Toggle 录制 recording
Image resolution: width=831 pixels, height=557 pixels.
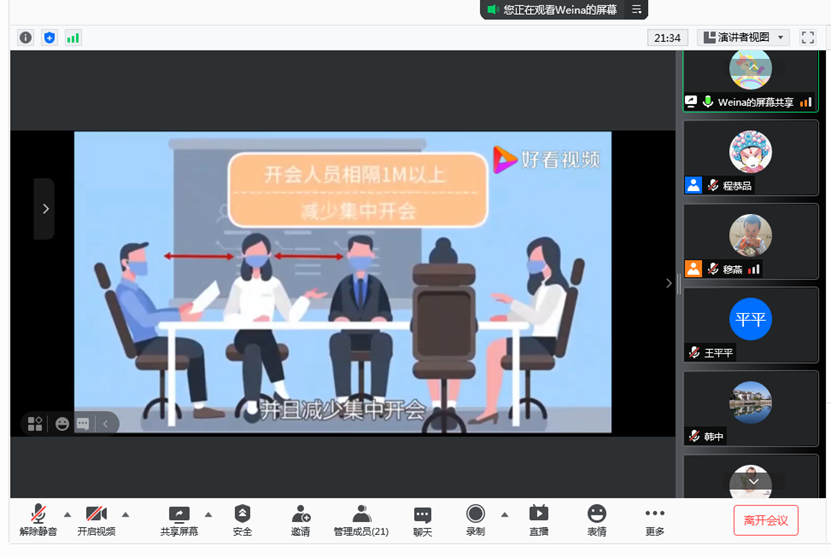[475, 520]
